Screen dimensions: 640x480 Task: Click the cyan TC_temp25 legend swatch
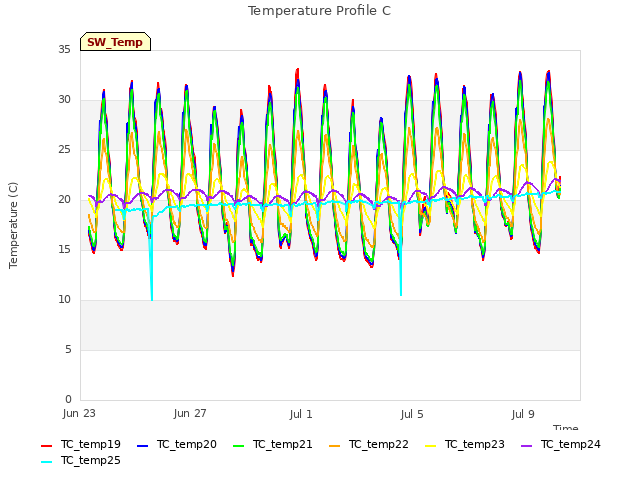tap(47, 462)
